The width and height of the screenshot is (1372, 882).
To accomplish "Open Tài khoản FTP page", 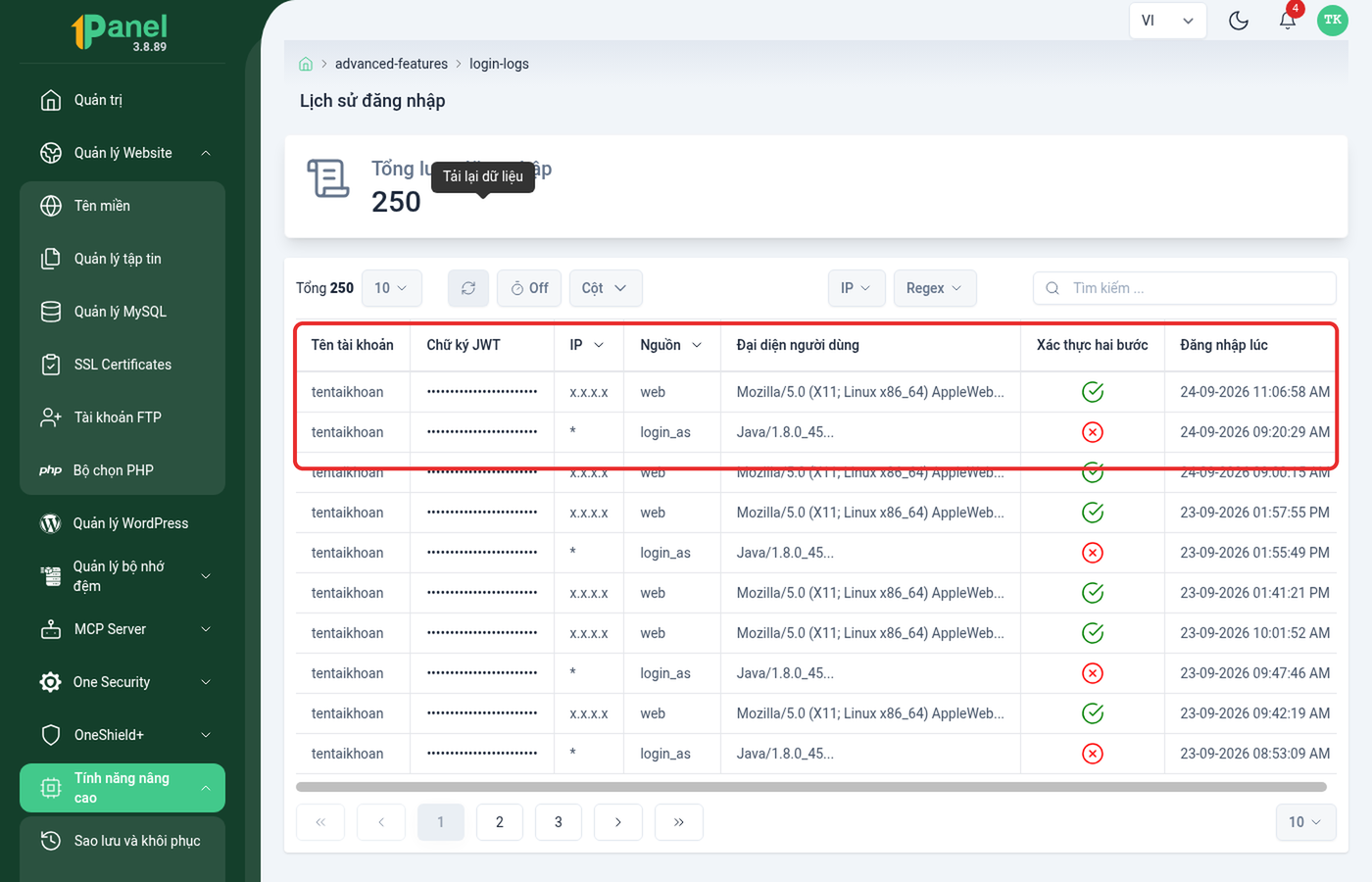I will (122, 417).
